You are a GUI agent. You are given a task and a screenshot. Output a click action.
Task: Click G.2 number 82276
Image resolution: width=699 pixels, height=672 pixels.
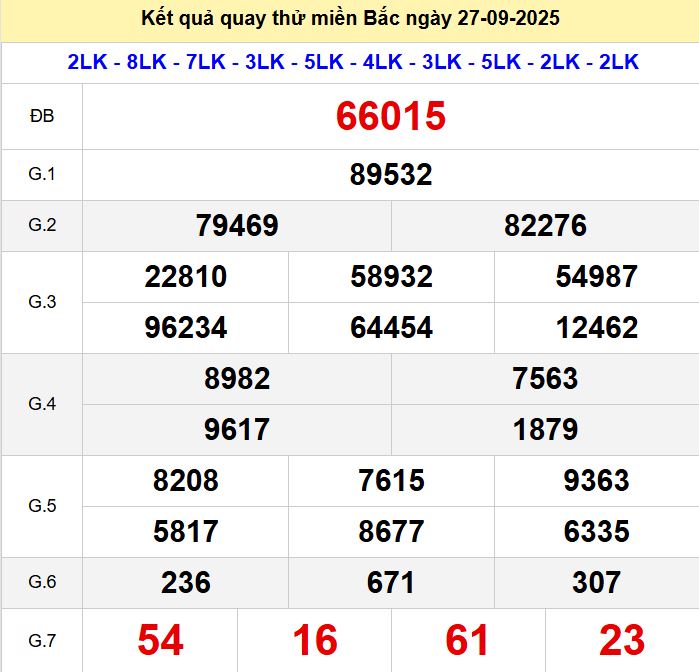545,226
